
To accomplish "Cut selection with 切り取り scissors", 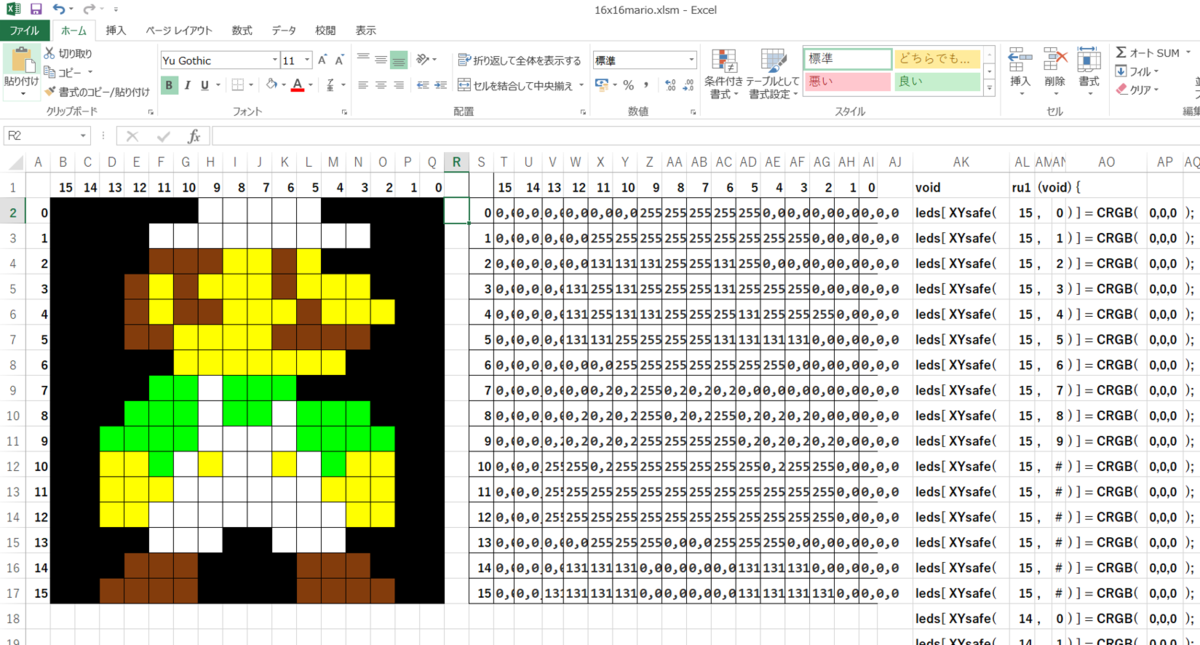I will (x=68, y=53).
